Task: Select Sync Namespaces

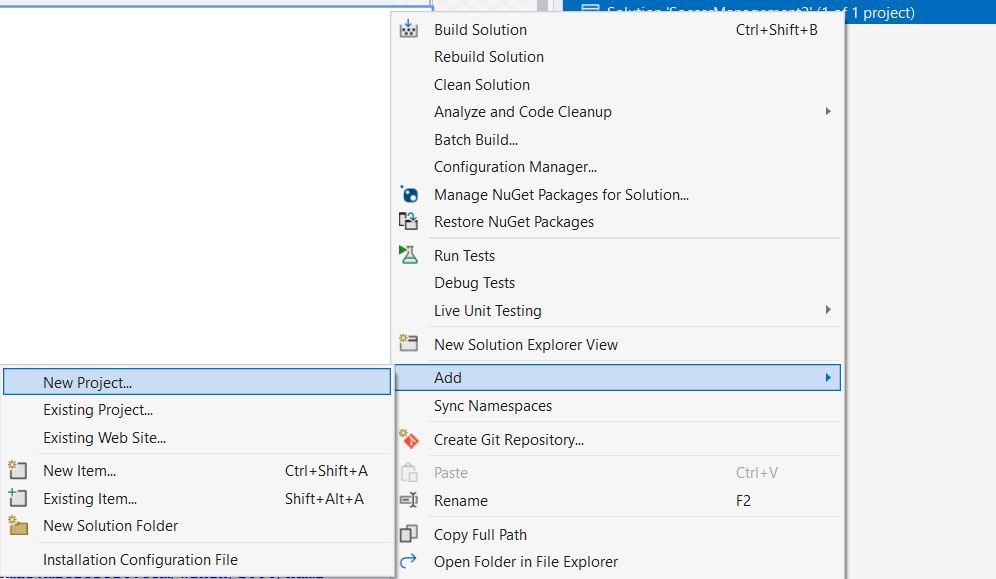Action: click(618, 406)
